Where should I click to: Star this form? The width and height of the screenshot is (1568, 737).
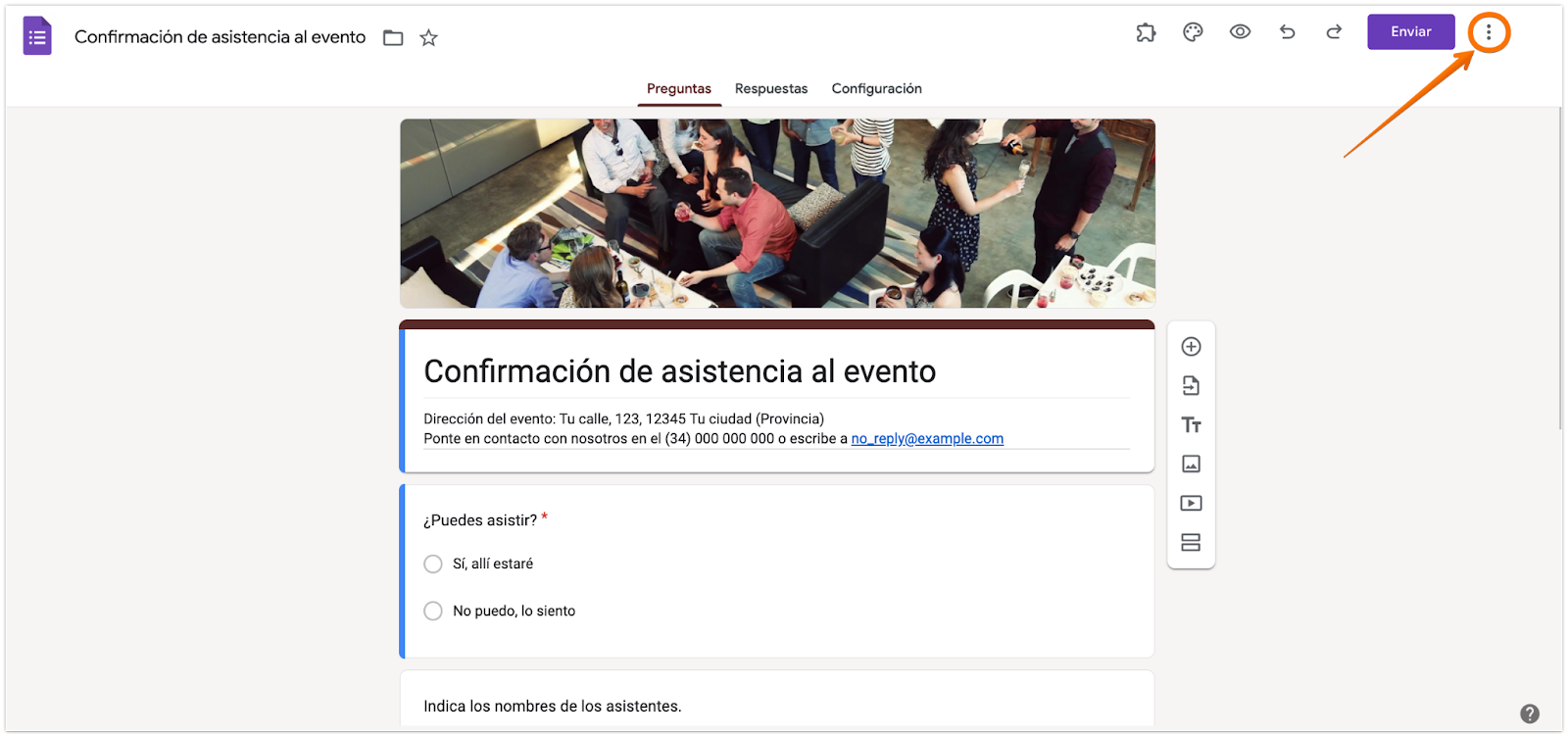click(x=428, y=38)
